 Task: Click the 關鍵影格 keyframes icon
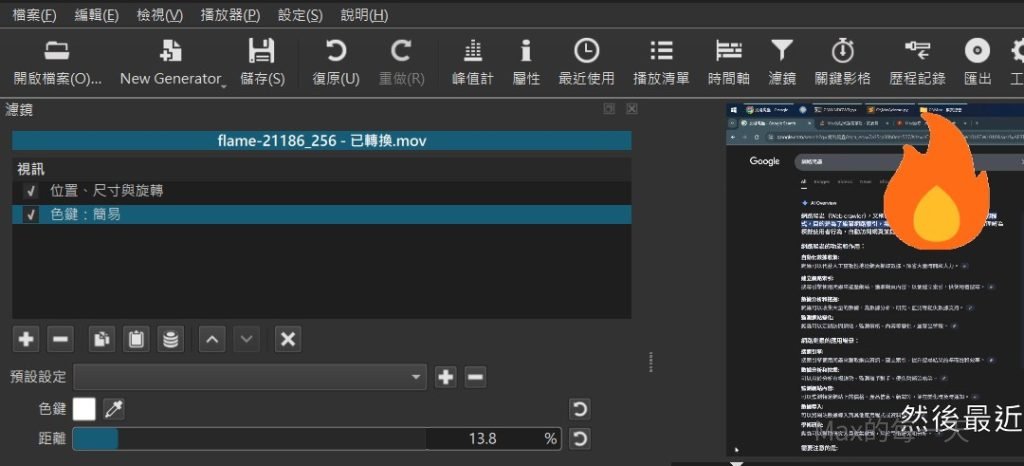point(842,52)
